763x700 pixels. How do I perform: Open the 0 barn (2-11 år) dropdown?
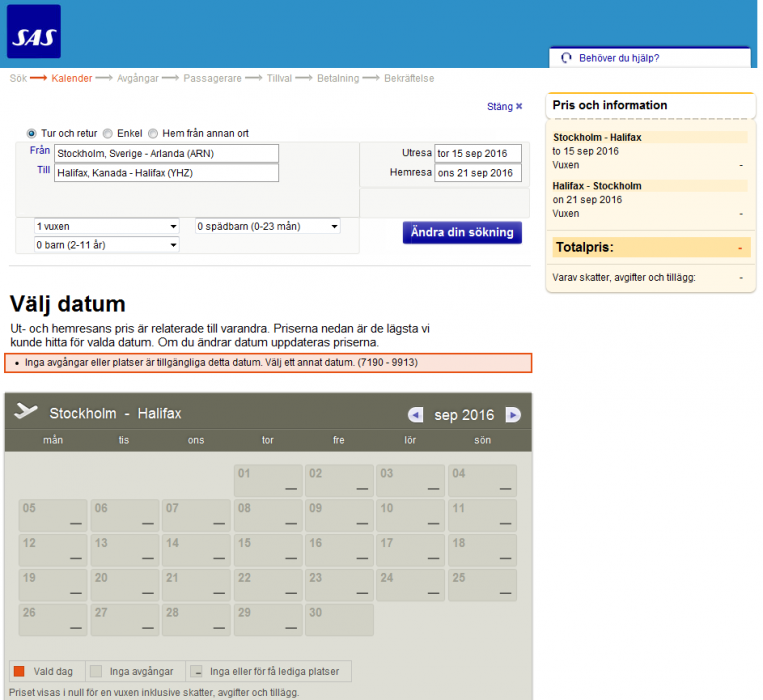106,245
